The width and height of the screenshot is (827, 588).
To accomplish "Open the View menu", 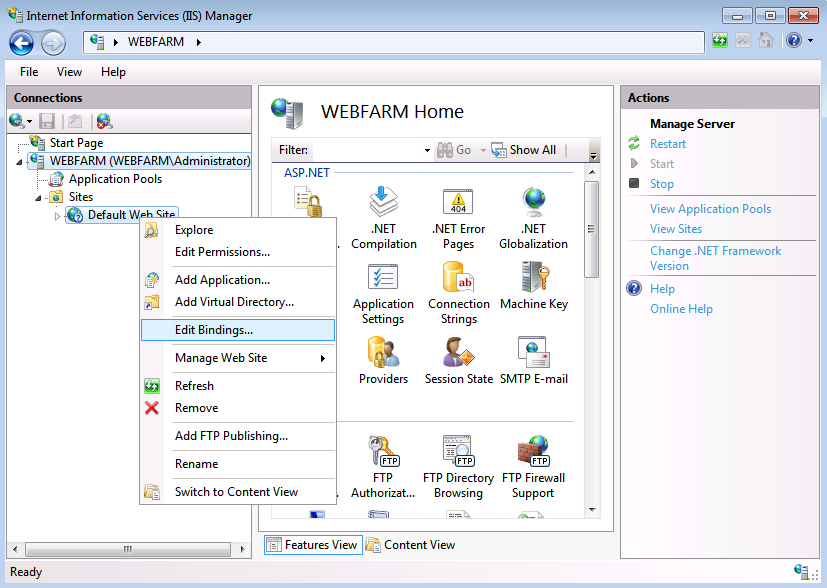I will 69,72.
